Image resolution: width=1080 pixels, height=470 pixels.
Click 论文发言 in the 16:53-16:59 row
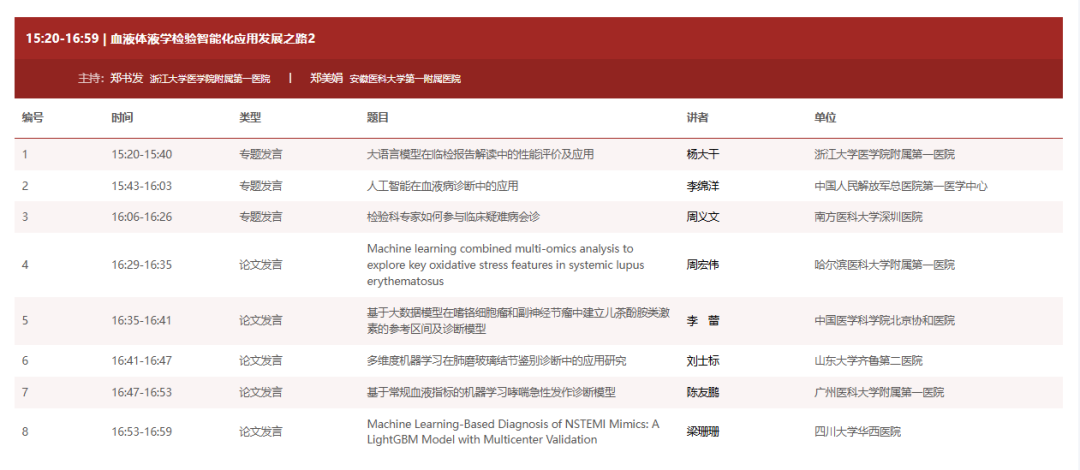click(260, 432)
